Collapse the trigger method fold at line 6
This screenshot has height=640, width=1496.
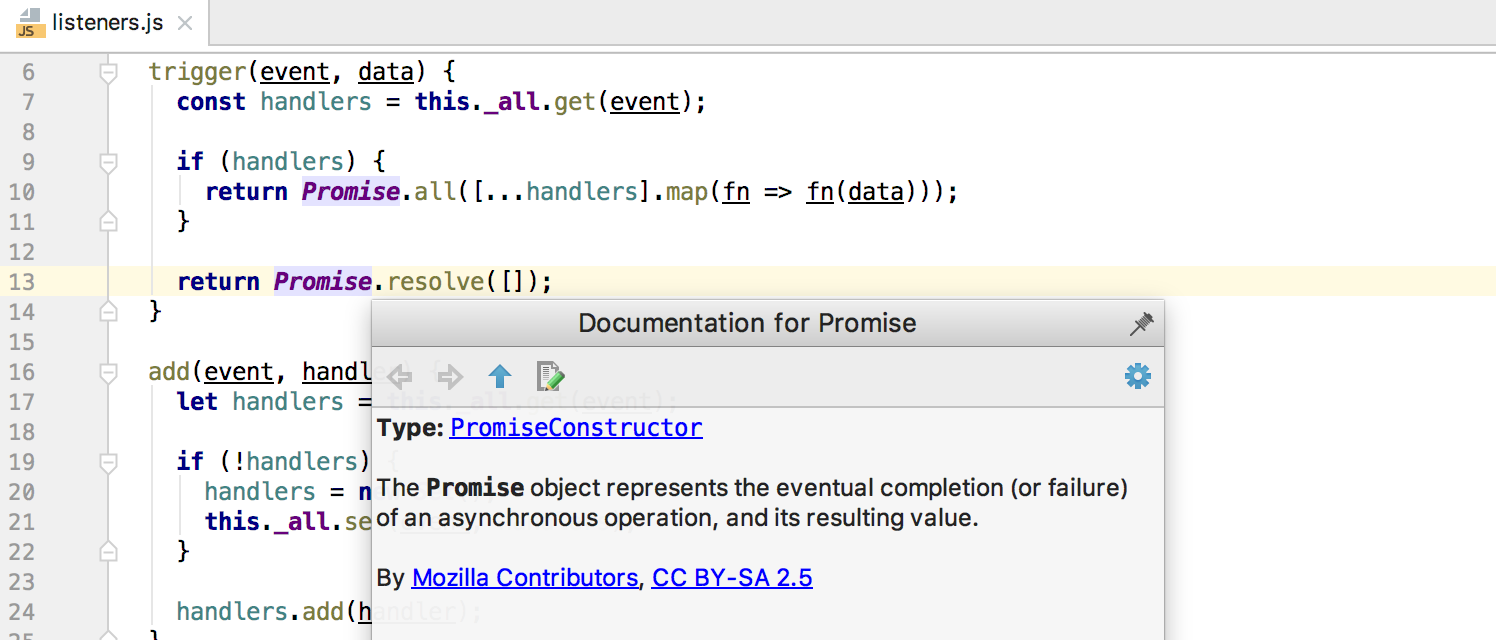108,72
